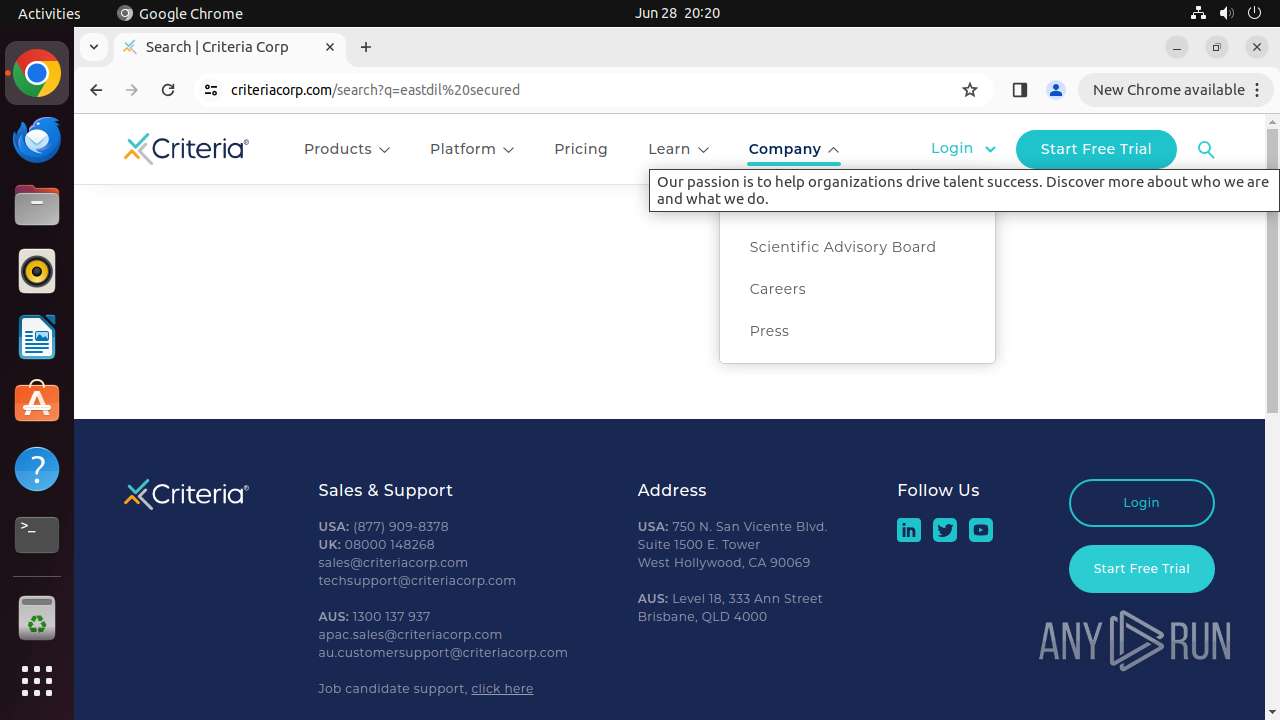Click Start Free Trial in header
The width and height of the screenshot is (1280, 720).
coord(1096,149)
